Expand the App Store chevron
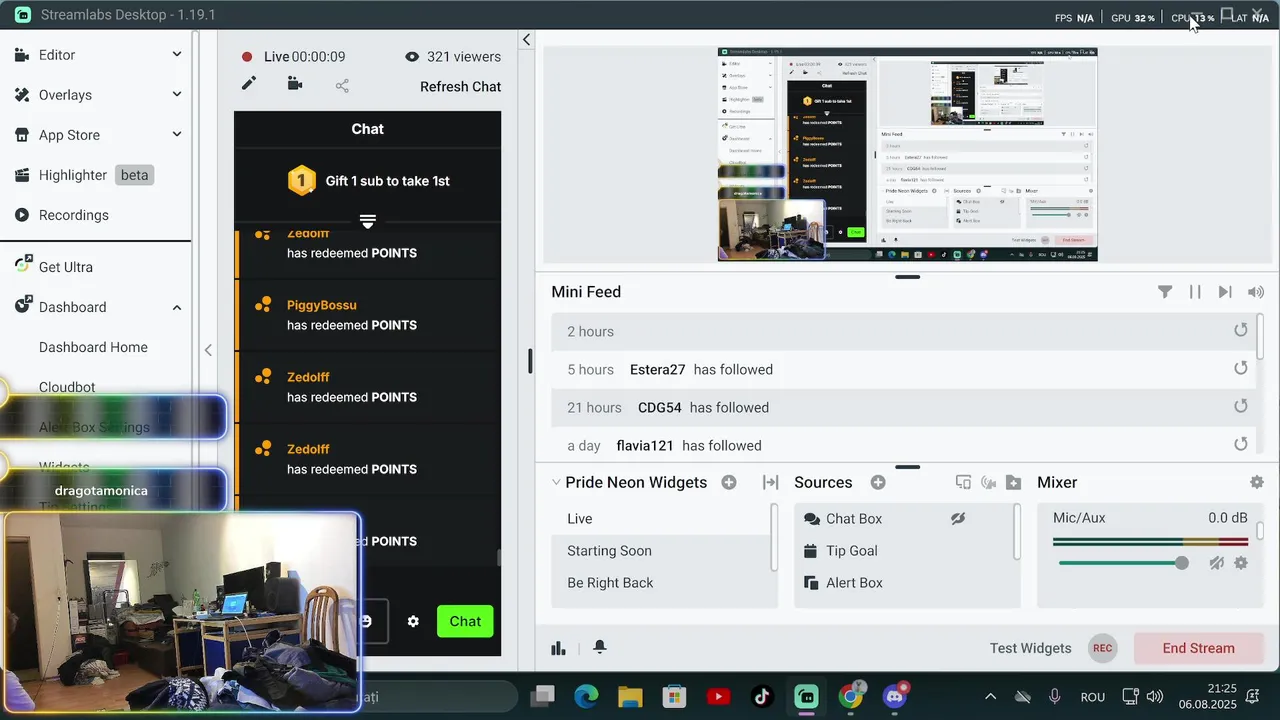Screen dimensions: 1280x720 [177, 135]
